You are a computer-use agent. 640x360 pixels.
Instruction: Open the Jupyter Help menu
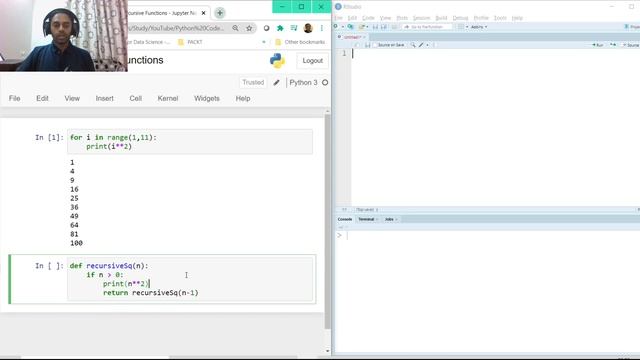point(243,98)
